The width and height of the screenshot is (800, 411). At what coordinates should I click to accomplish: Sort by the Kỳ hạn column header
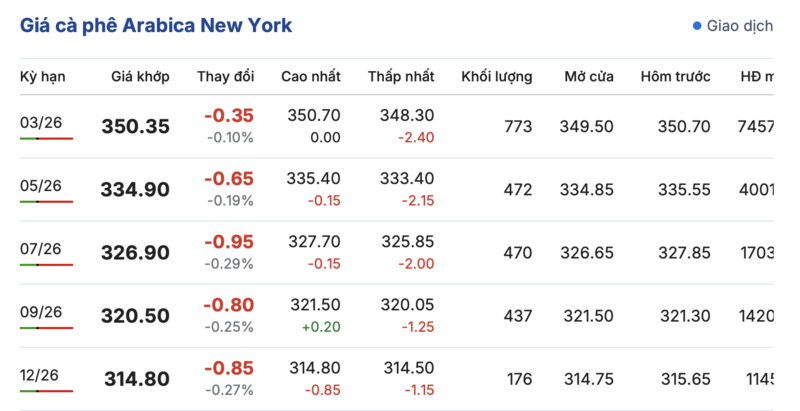pos(41,77)
